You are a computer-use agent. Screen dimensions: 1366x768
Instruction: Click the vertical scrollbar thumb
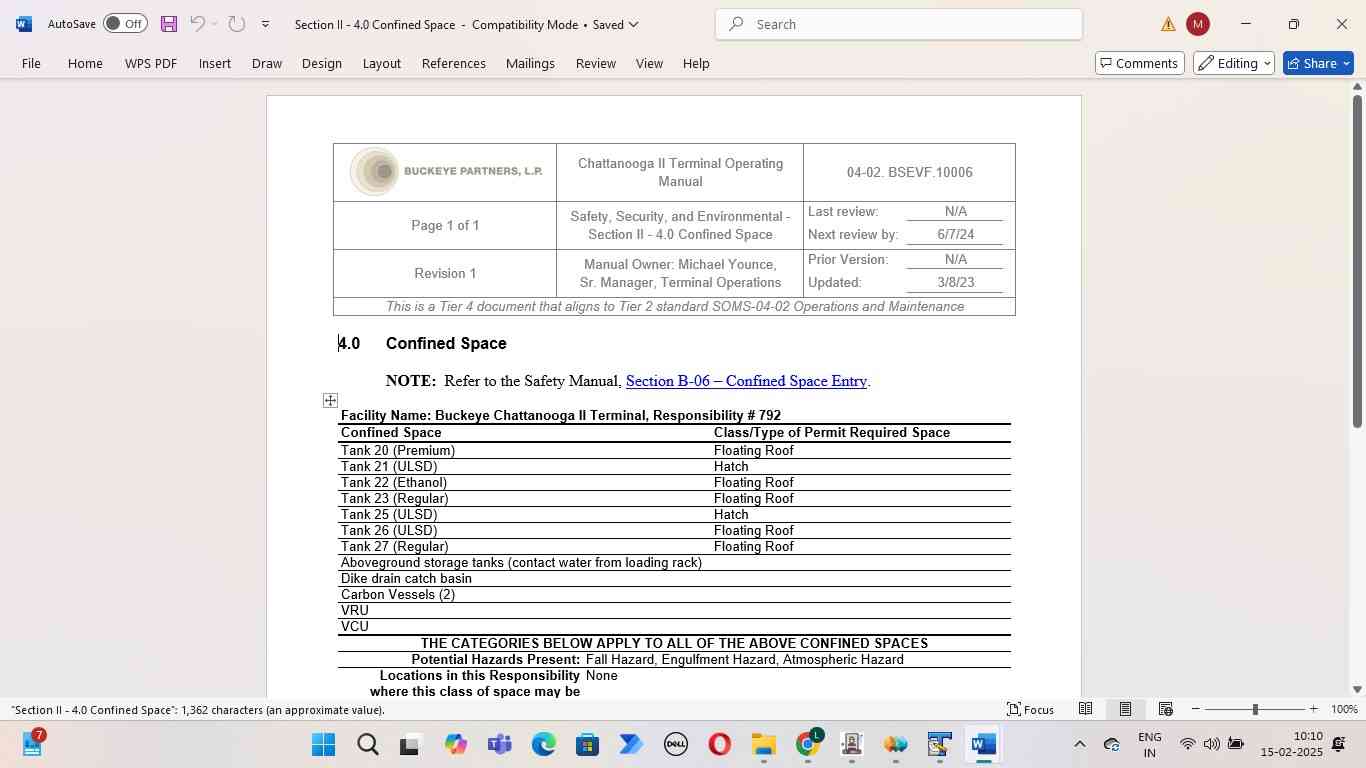pyautogui.click(x=1357, y=262)
